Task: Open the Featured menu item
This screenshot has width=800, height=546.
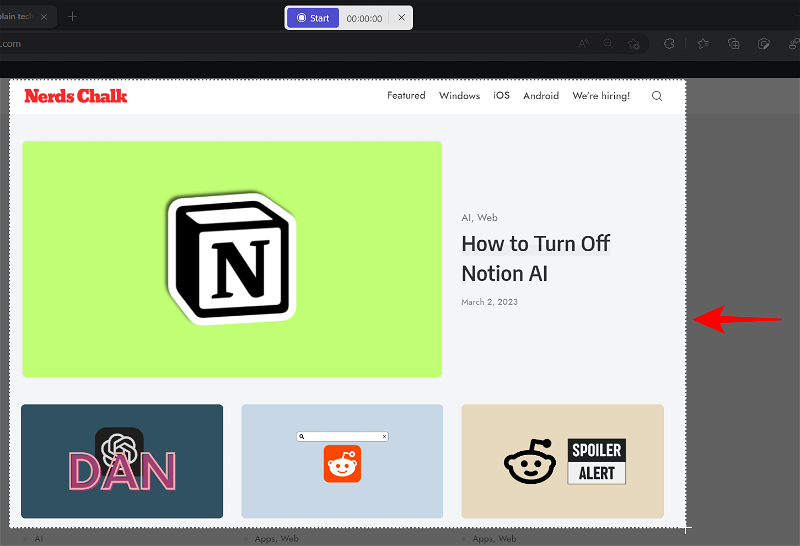Action: coord(406,95)
